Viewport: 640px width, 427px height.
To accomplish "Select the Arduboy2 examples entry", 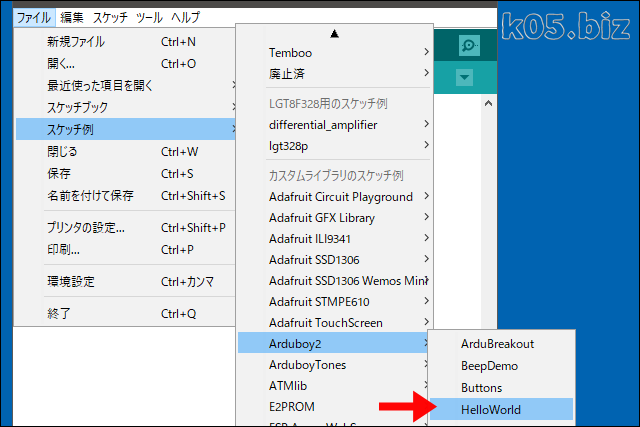I will click(x=333, y=344).
